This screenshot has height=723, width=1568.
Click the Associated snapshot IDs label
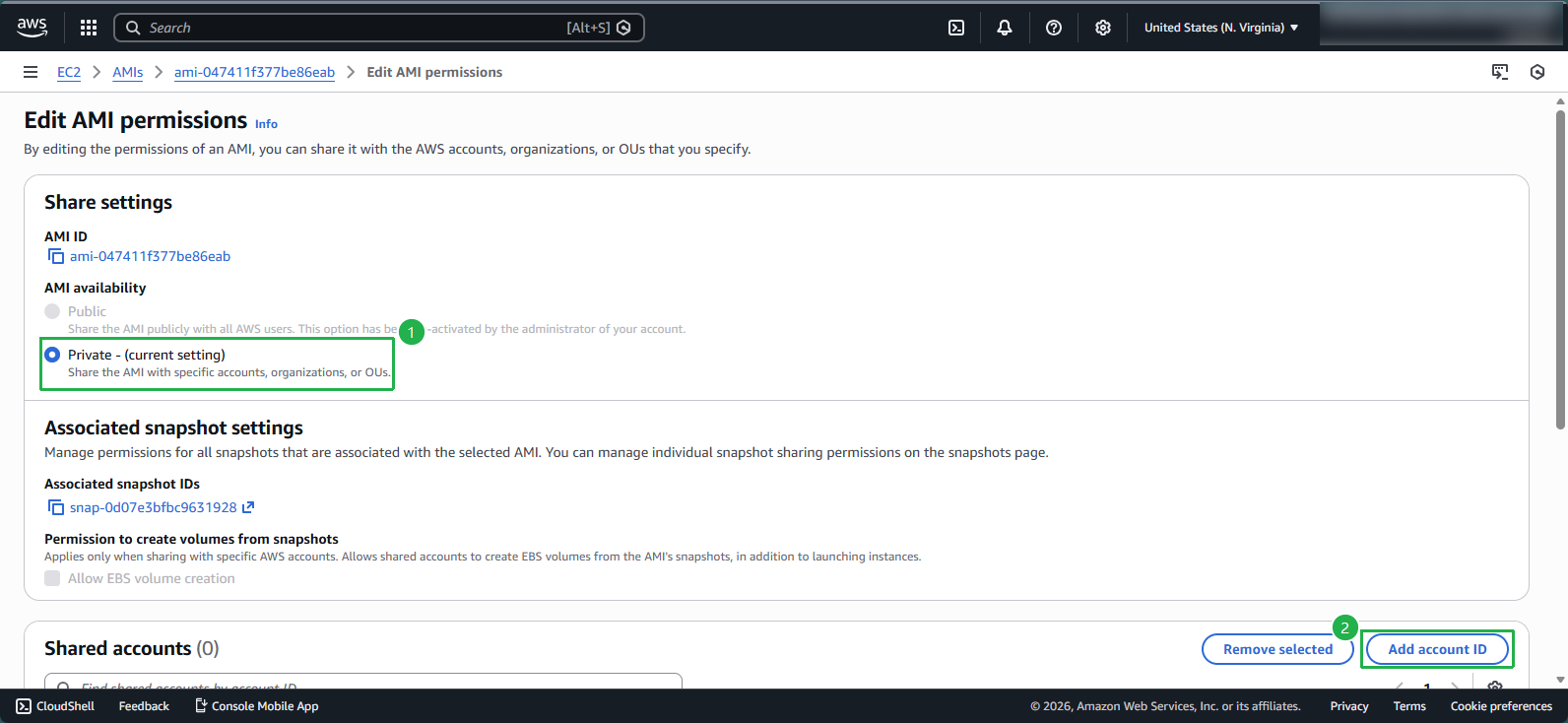coord(122,484)
